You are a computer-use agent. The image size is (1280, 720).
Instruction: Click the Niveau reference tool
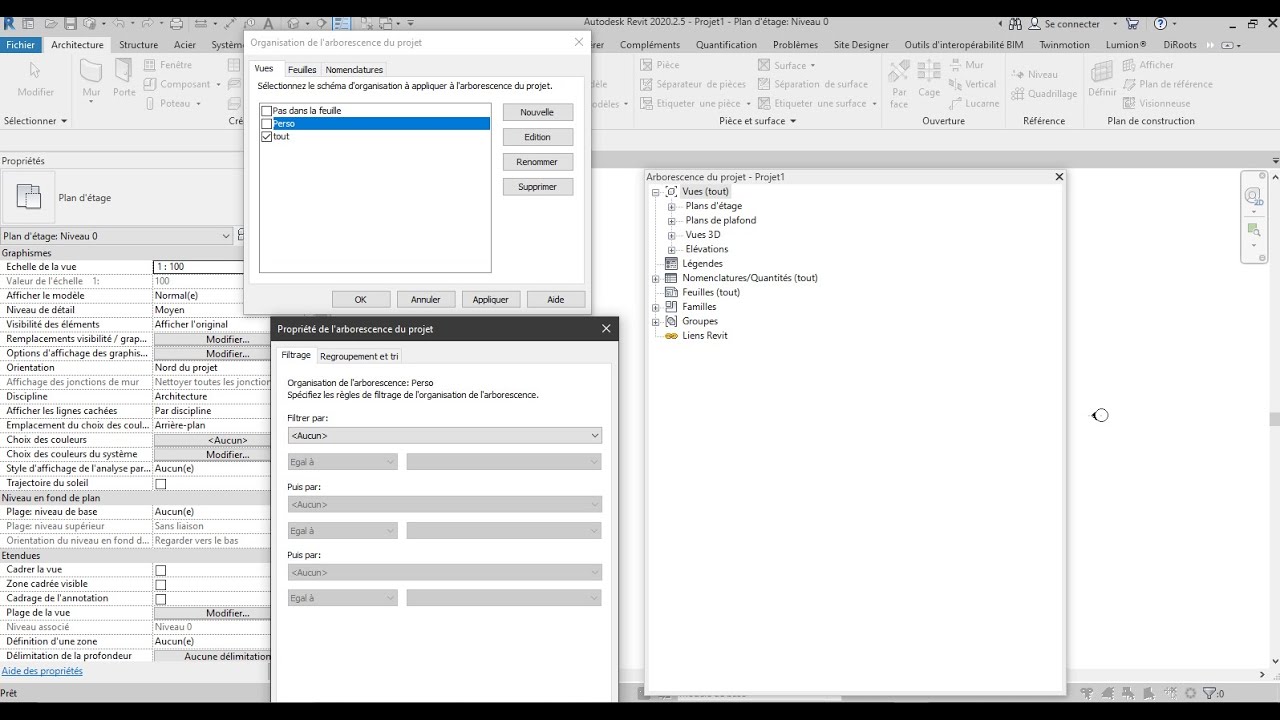coord(1034,74)
